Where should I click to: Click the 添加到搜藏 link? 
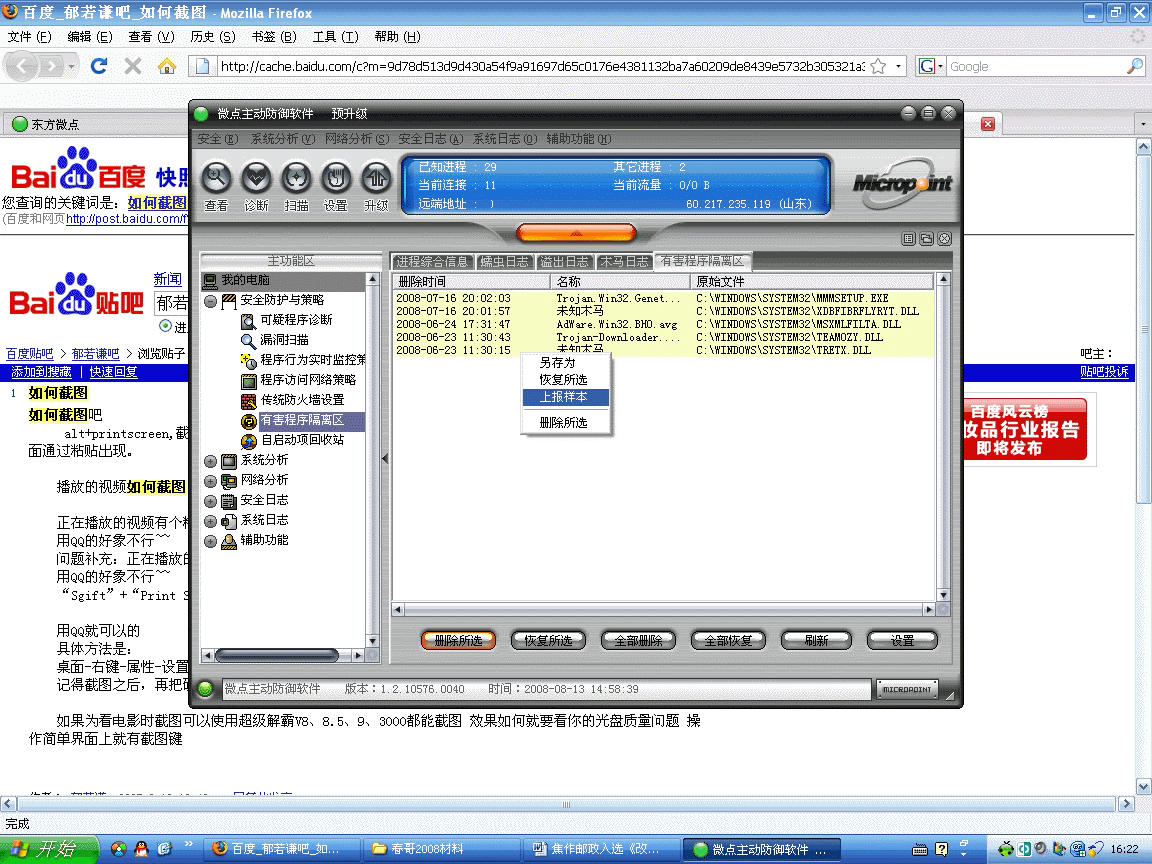(41, 372)
